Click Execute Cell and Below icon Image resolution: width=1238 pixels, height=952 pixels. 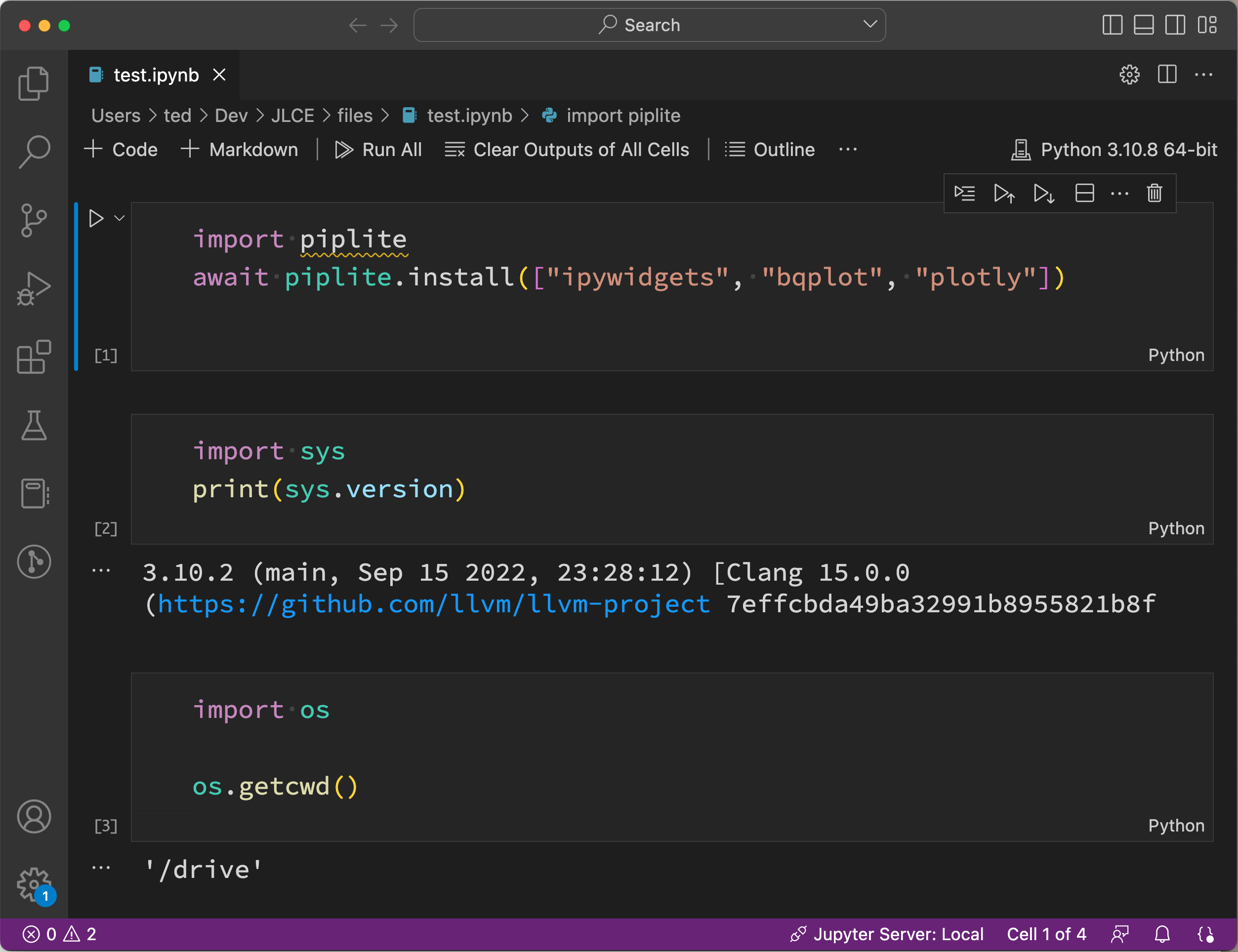pyautogui.click(x=1043, y=193)
